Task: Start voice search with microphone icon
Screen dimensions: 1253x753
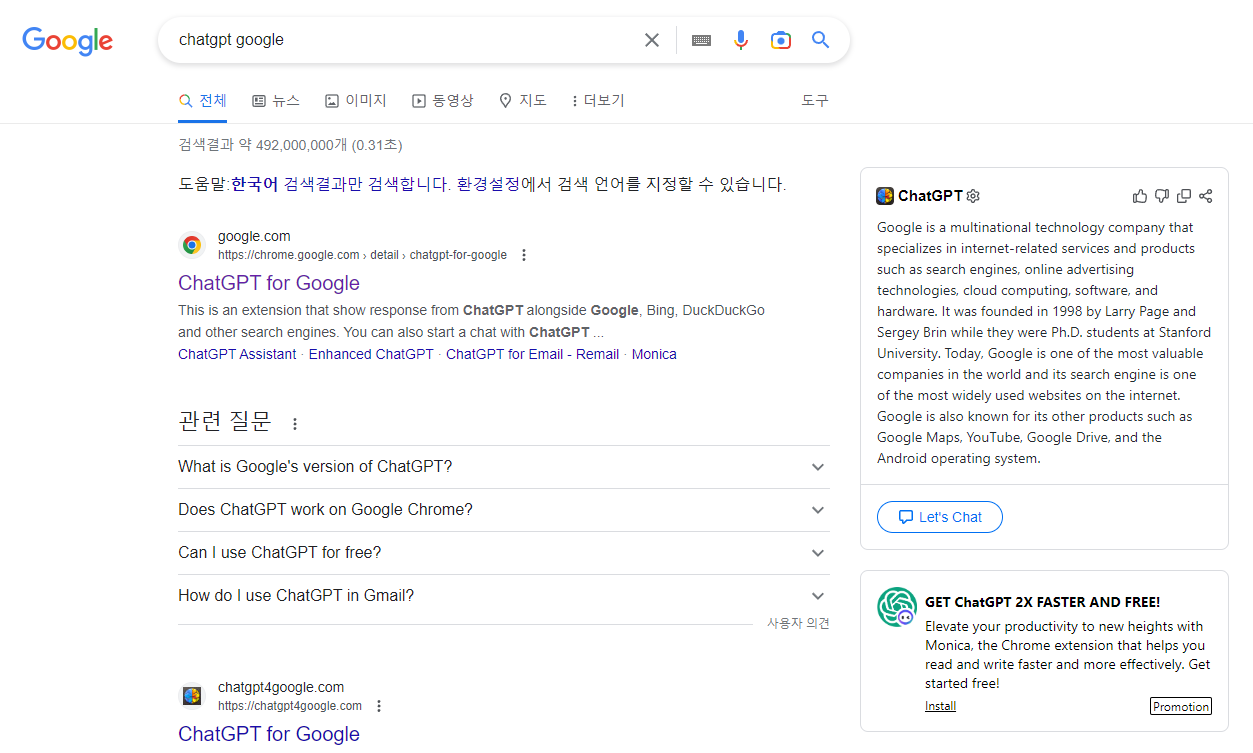Action: pos(741,40)
